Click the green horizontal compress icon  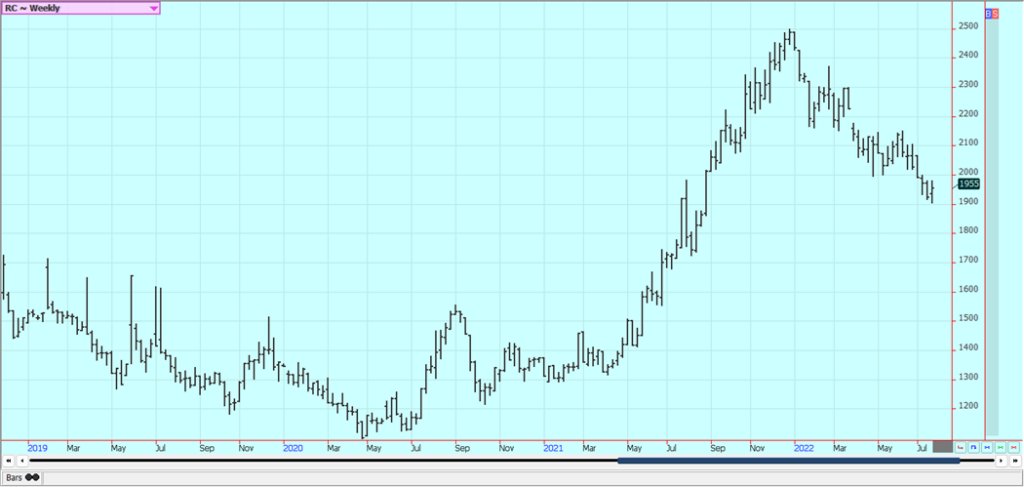point(1000,447)
